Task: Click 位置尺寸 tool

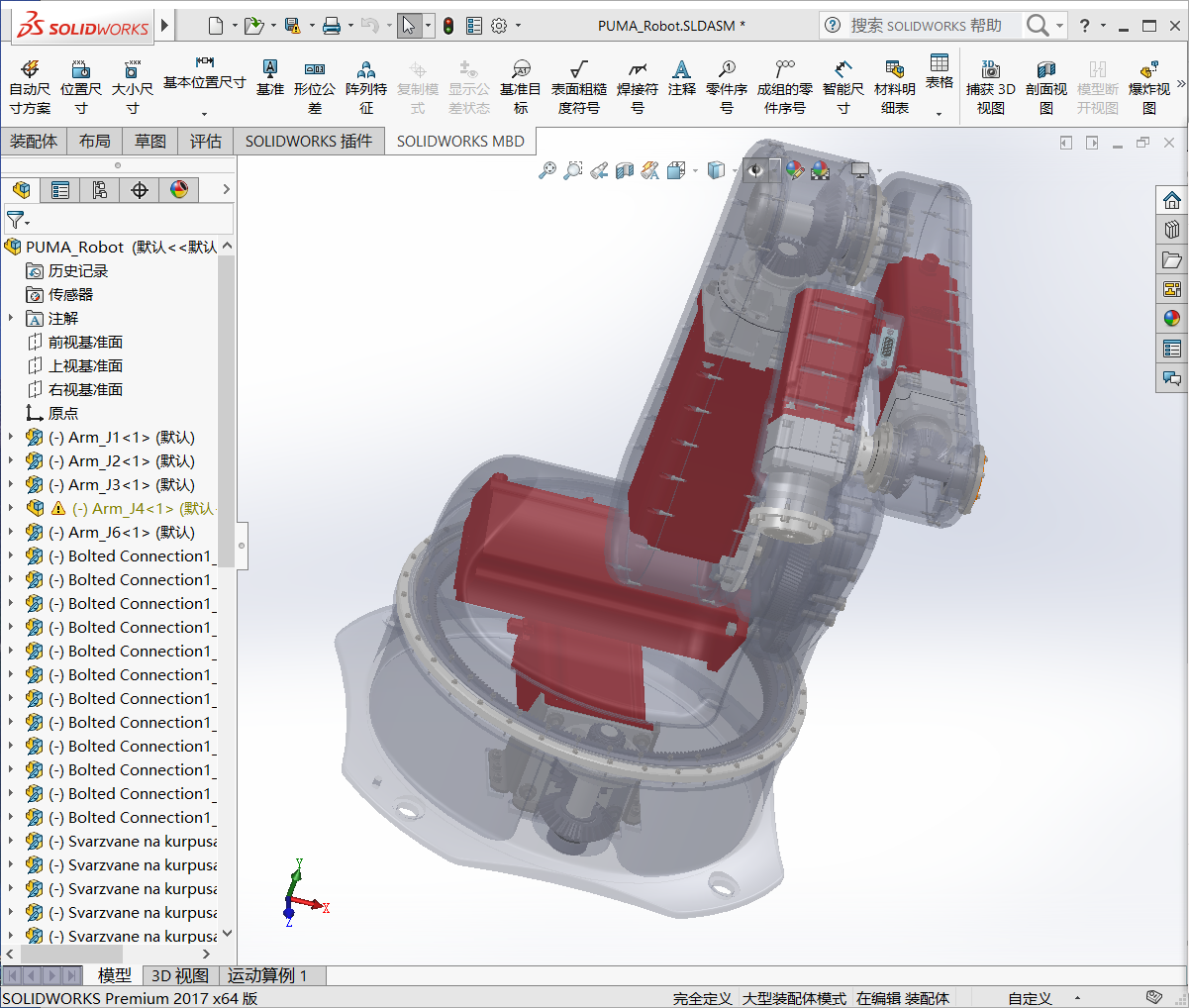Action: (81, 87)
